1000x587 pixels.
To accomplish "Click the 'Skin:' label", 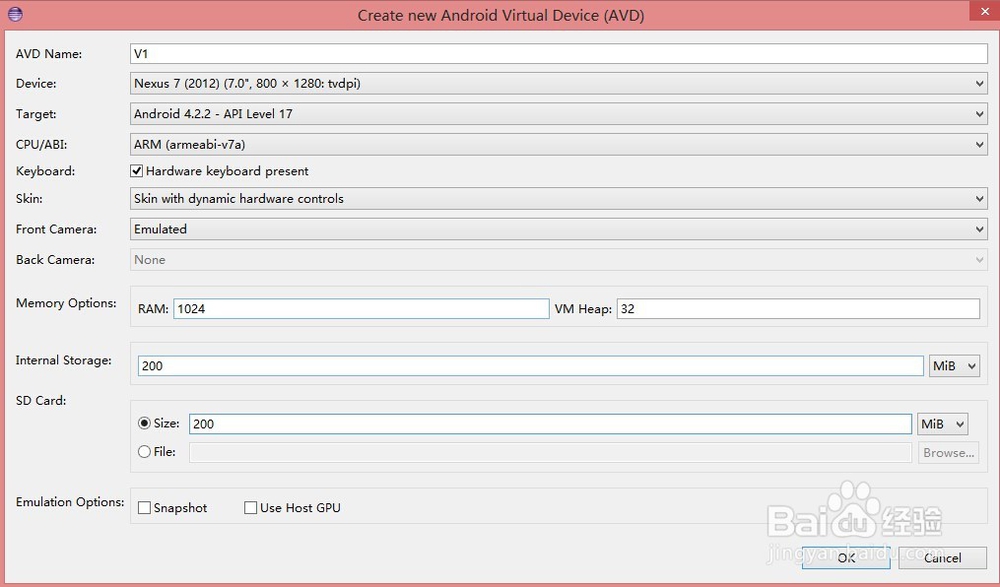I will pos(29,198).
